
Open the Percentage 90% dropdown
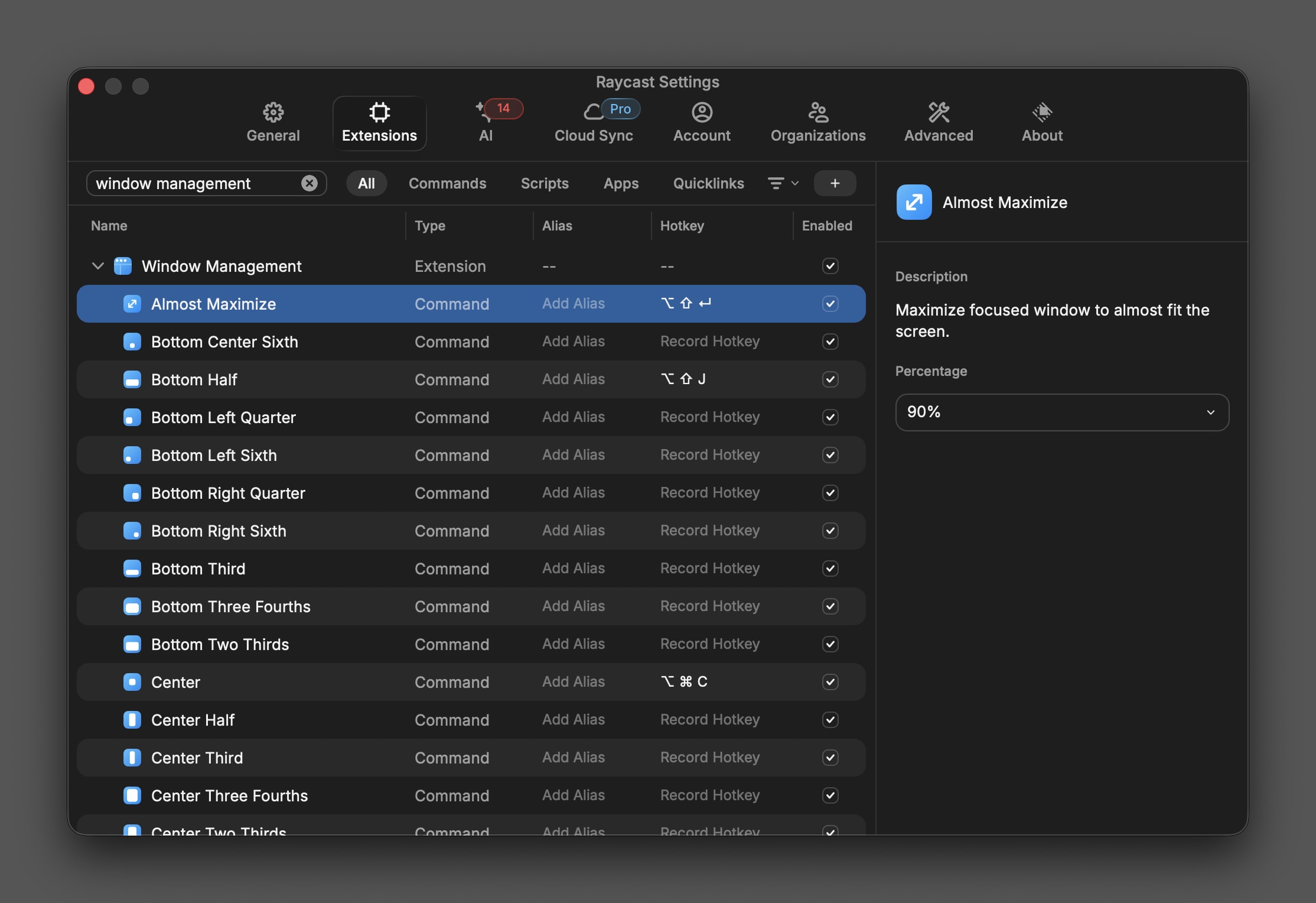point(1061,412)
